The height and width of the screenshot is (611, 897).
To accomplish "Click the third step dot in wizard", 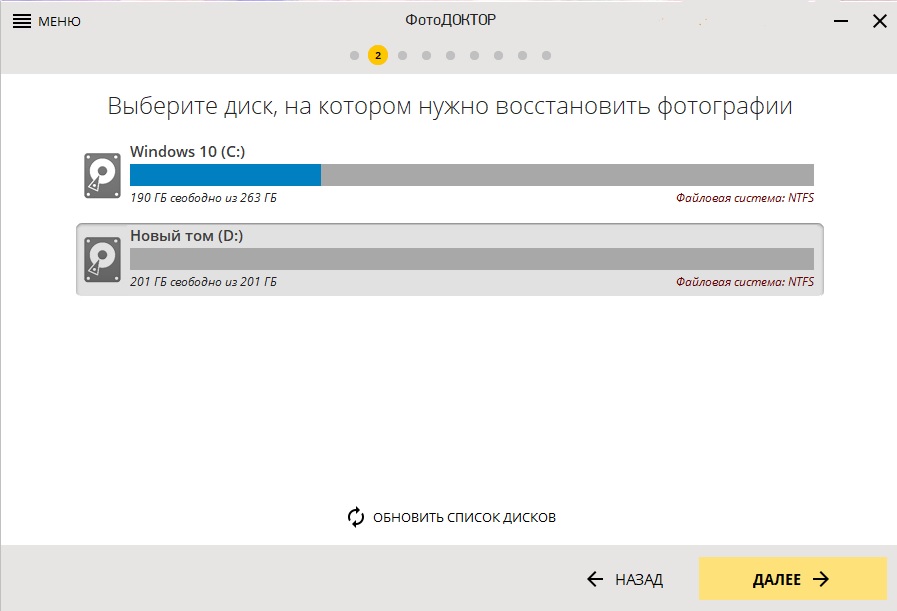I will 402,55.
